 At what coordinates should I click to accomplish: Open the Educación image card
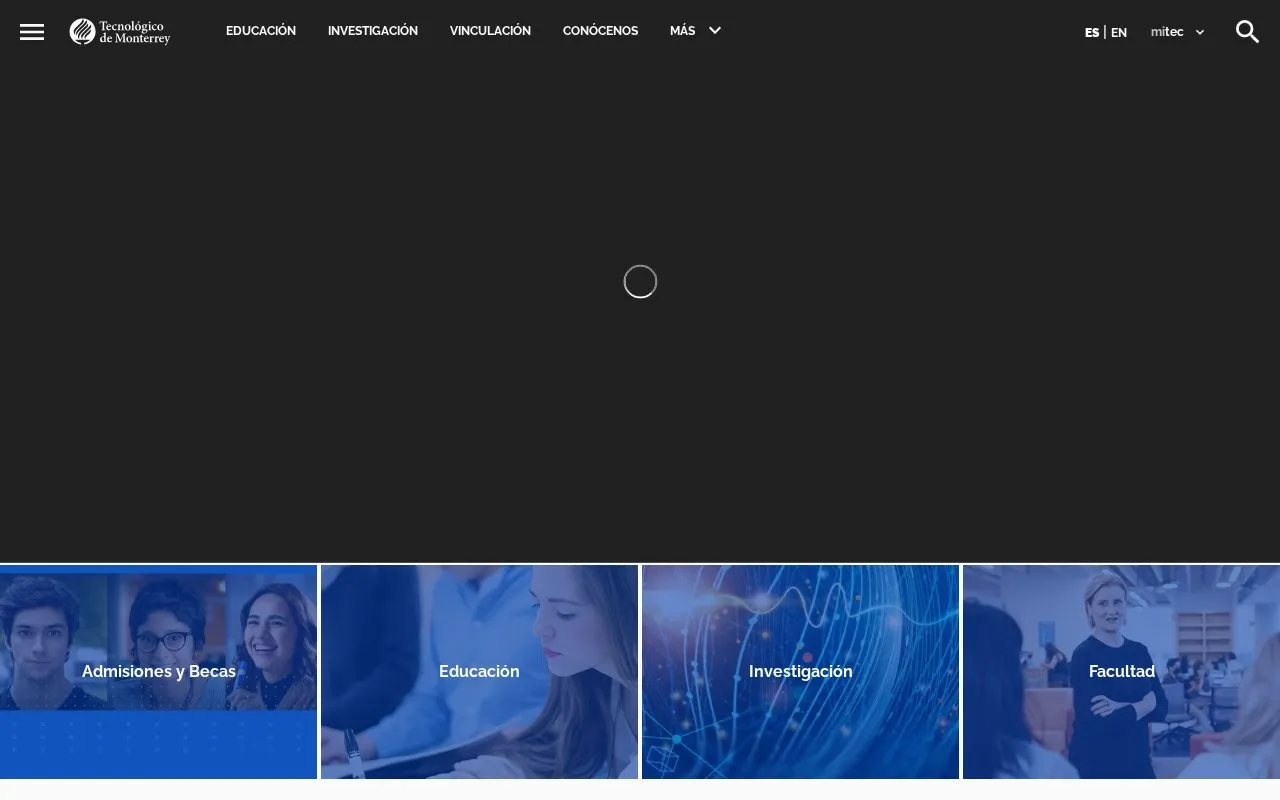(479, 672)
